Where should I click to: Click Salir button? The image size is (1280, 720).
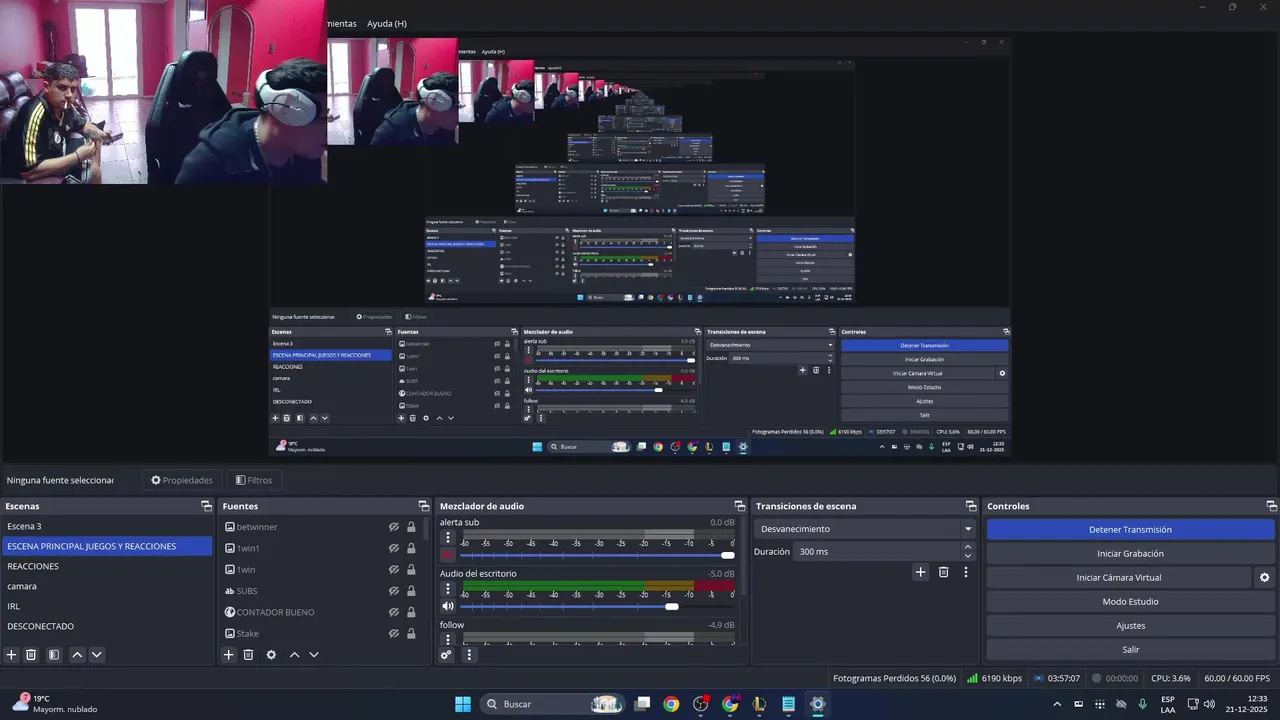1130,650
